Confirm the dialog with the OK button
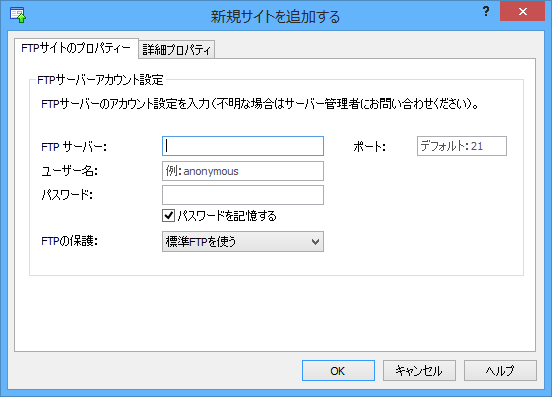Image resolution: width=552 pixels, height=397 pixels. point(338,370)
